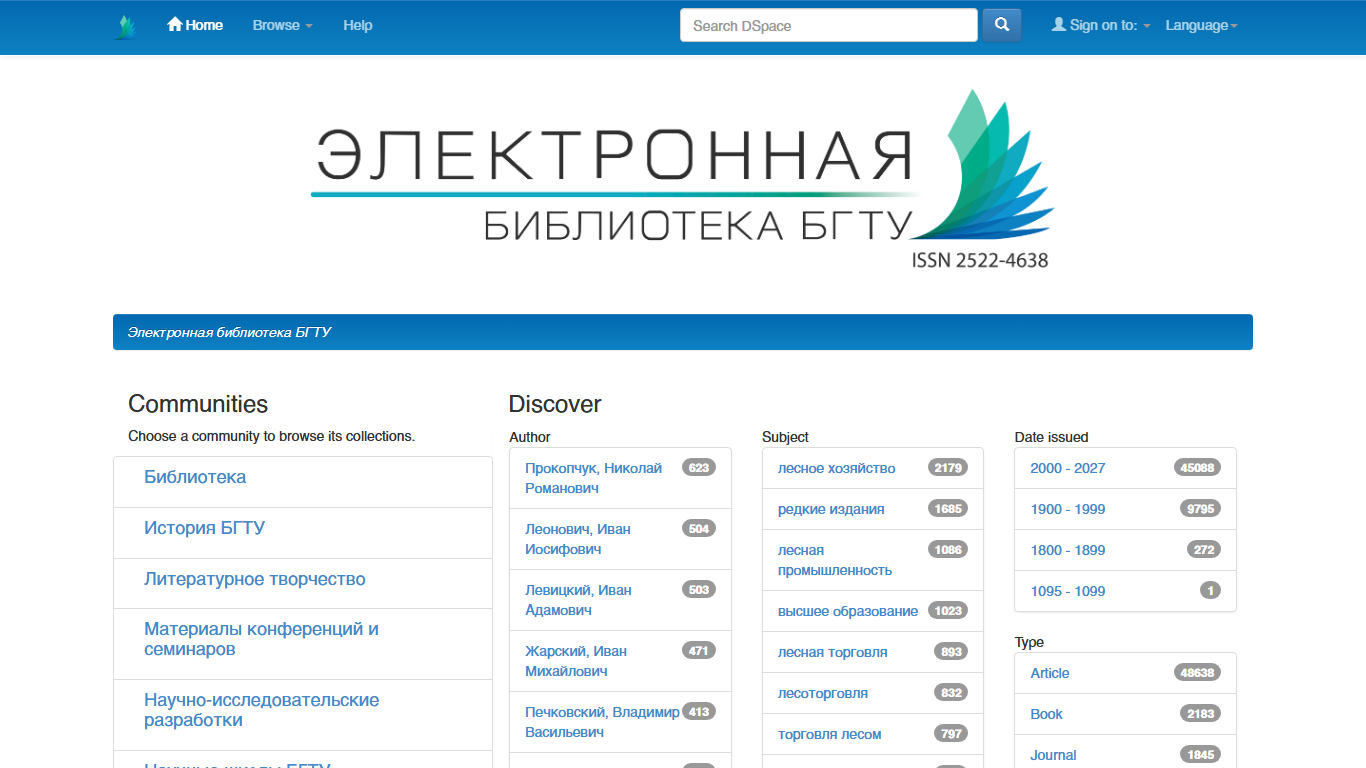This screenshot has width=1366, height=768.
Task: Filter by author Левицкий, Иван Адамович
Action: click(x=578, y=600)
